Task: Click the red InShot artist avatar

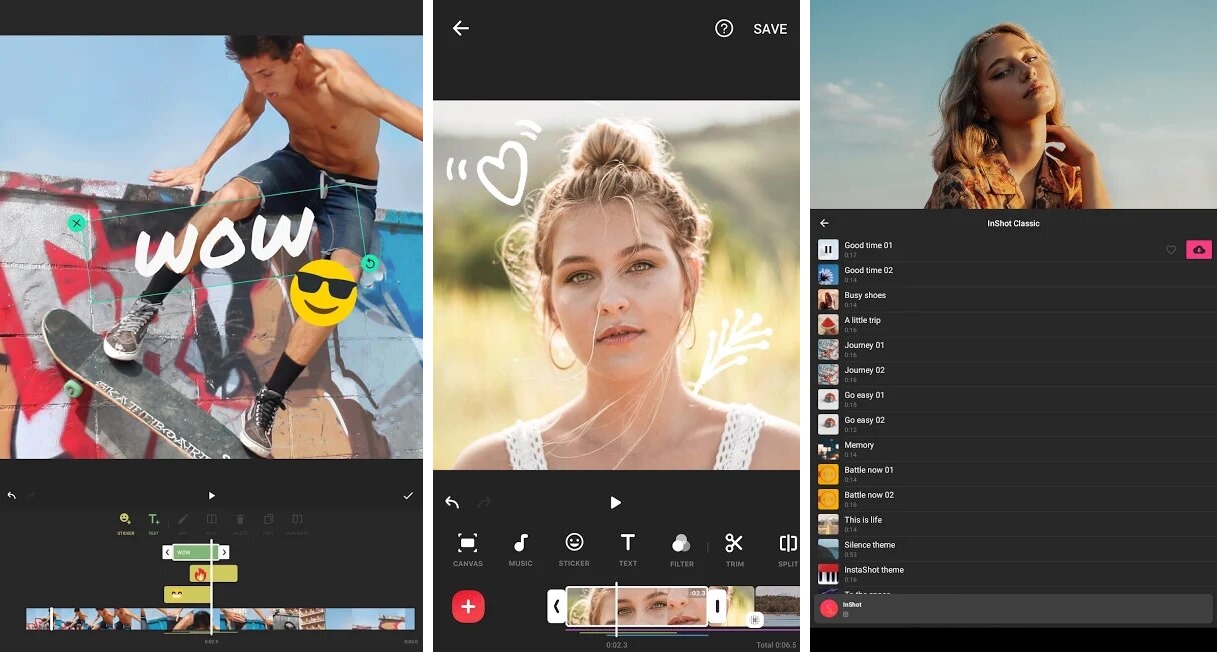Action: [x=828, y=609]
